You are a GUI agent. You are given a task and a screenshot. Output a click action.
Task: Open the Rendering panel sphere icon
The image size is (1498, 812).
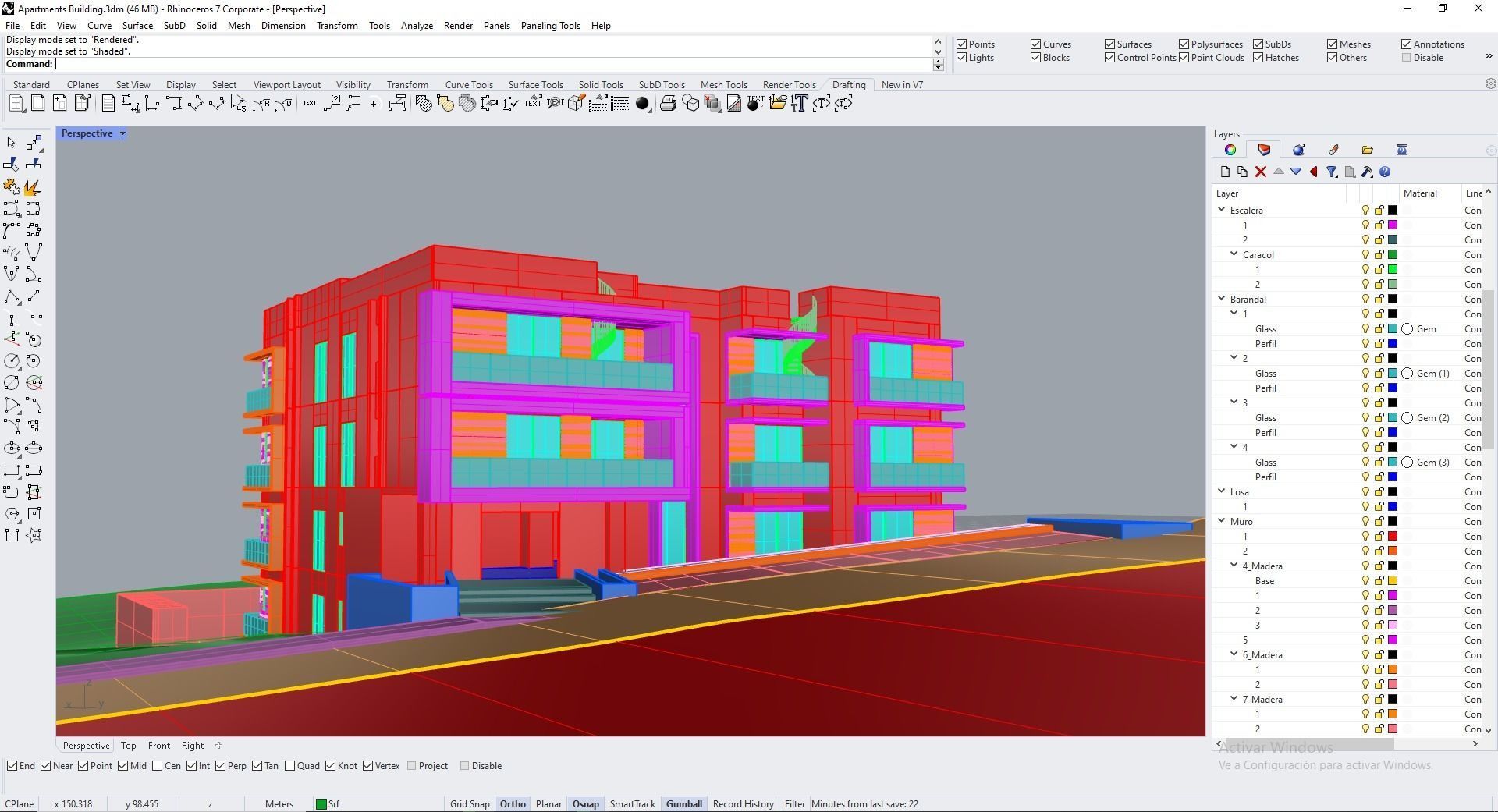[x=1298, y=150]
